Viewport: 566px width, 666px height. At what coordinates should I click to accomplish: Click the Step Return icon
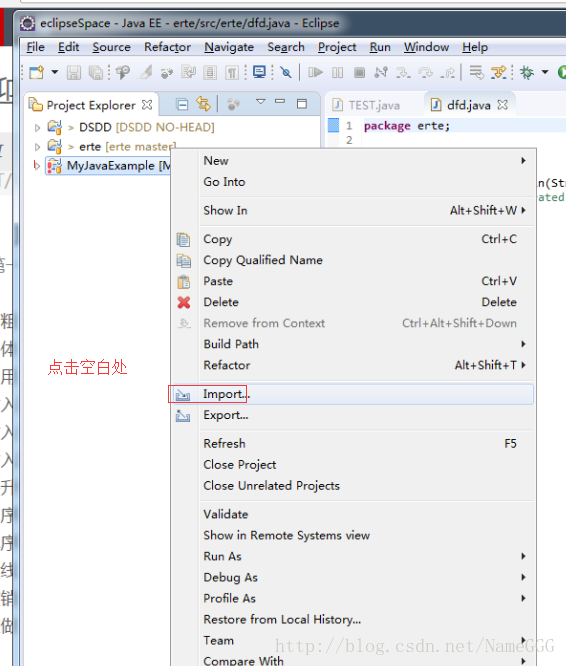(448, 73)
